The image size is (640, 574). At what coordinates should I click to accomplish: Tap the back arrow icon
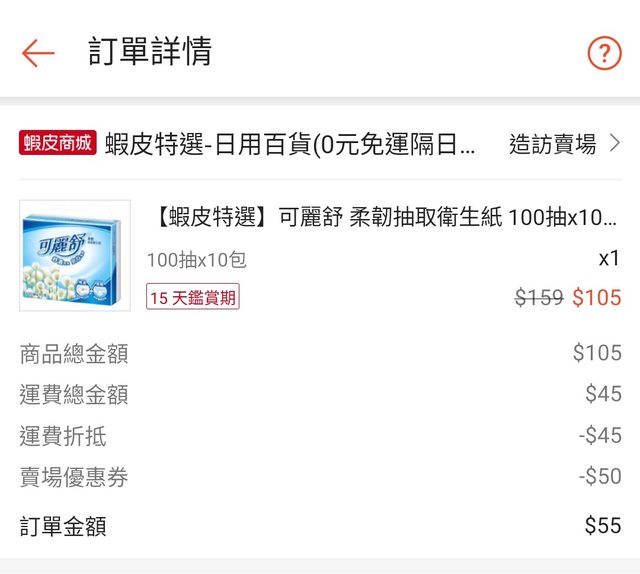pos(38,52)
